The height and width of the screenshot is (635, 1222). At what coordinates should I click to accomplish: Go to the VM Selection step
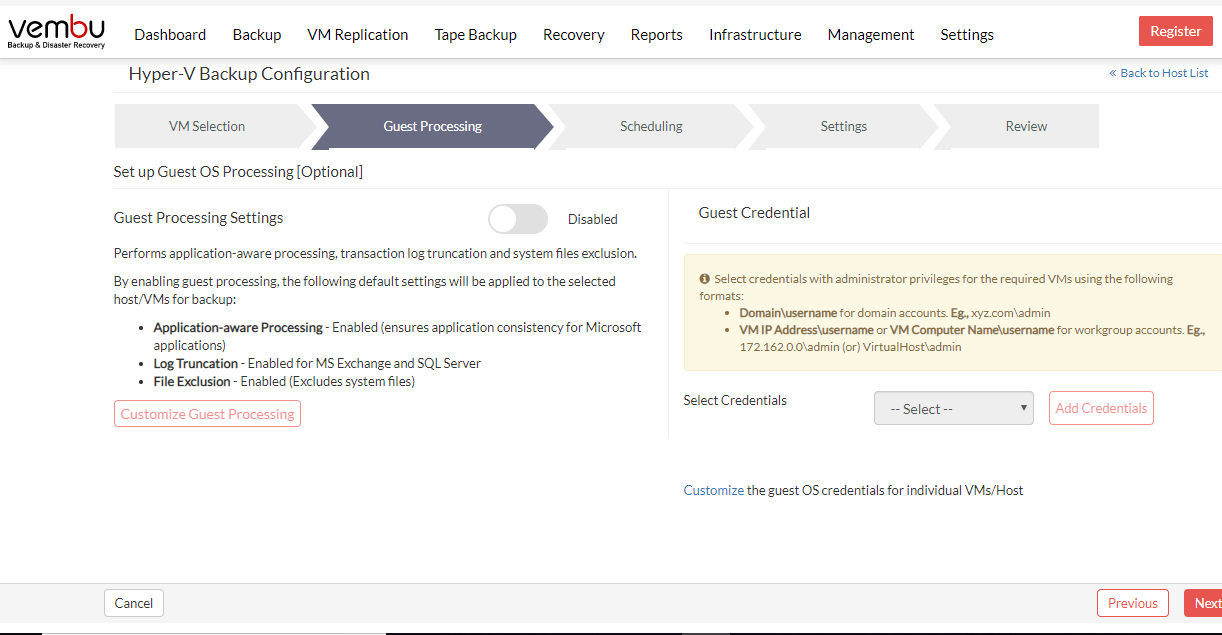pos(207,126)
